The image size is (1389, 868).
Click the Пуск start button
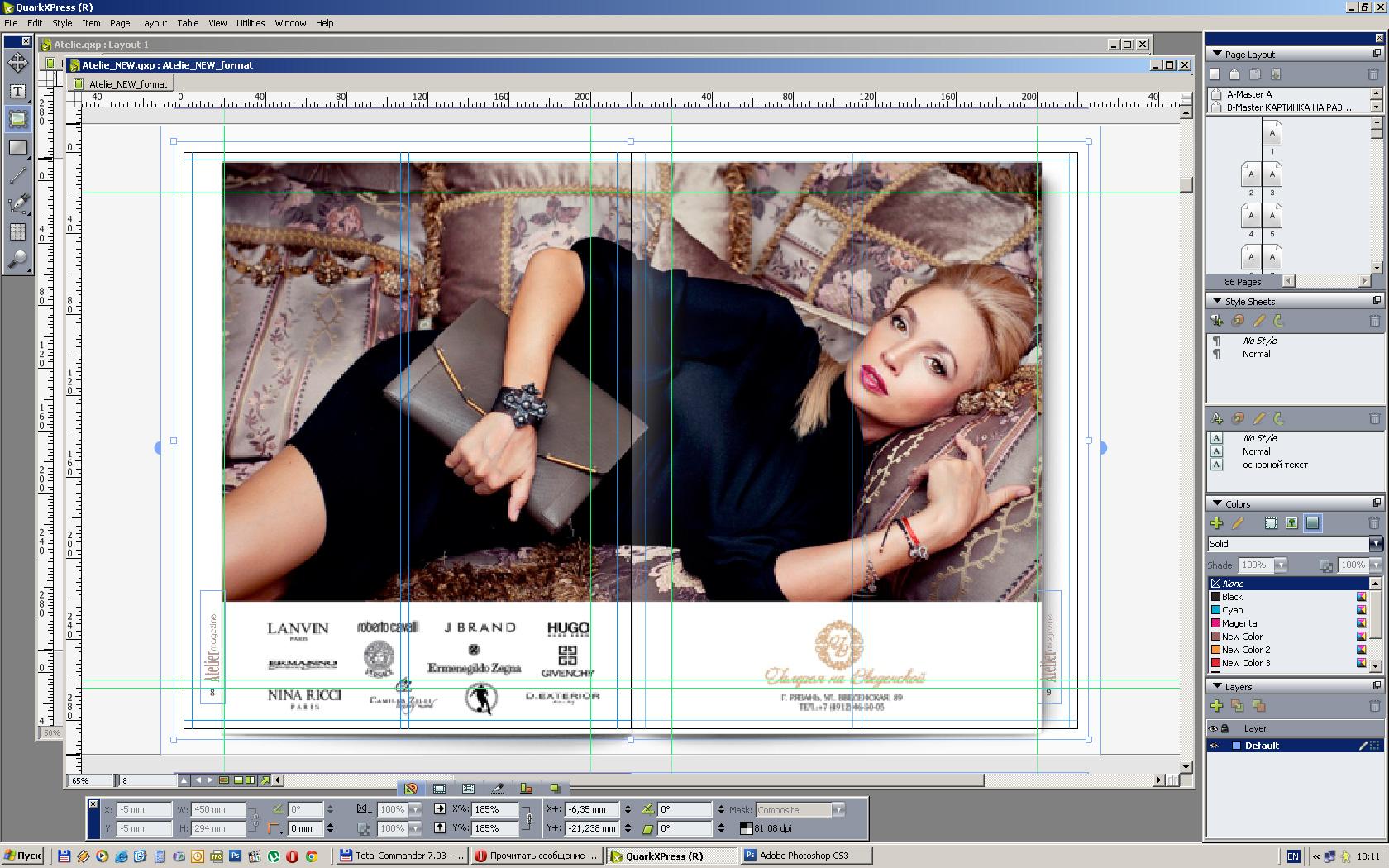(22, 856)
